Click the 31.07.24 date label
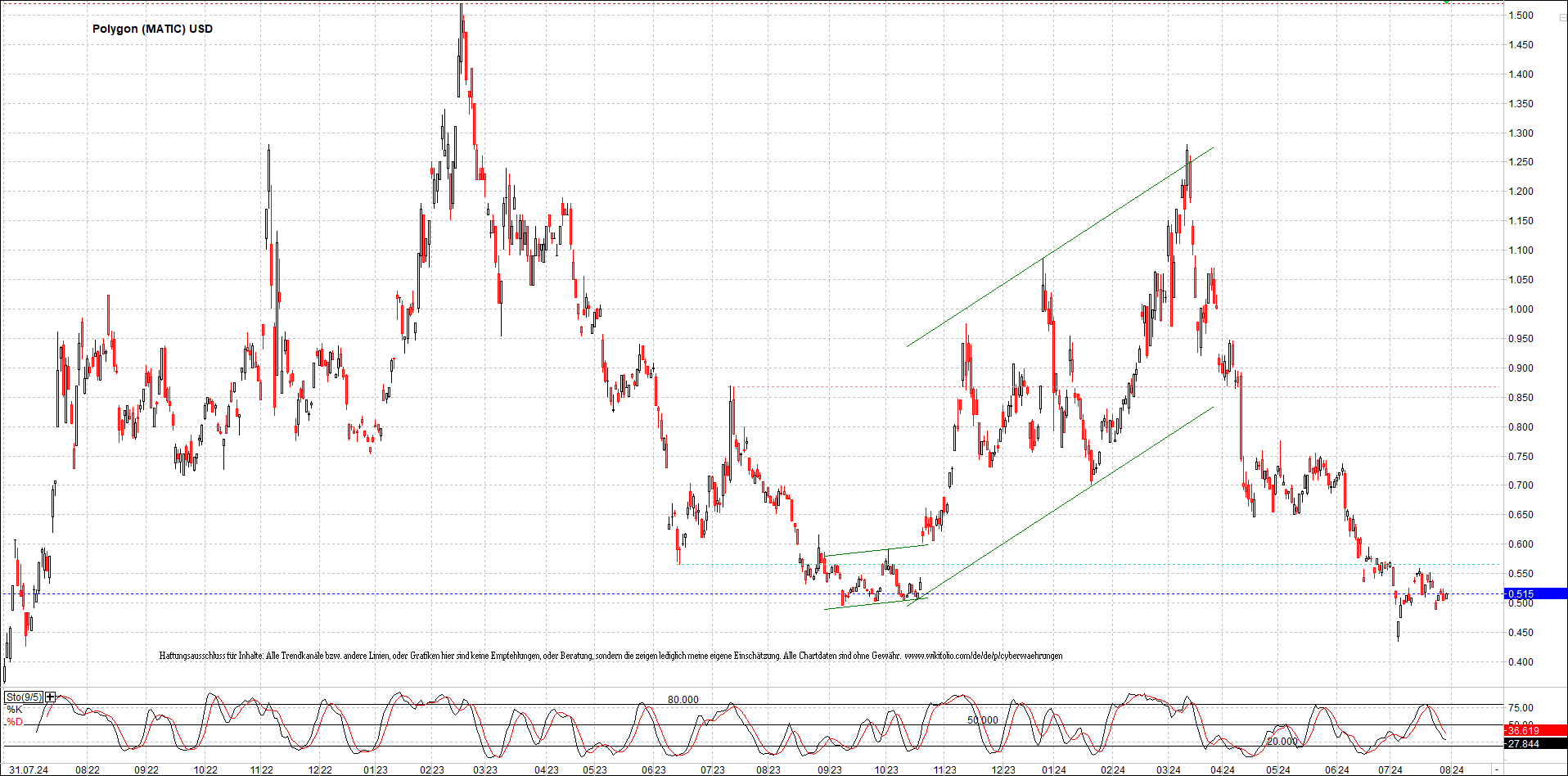The width and height of the screenshot is (1568, 776). [29, 769]
